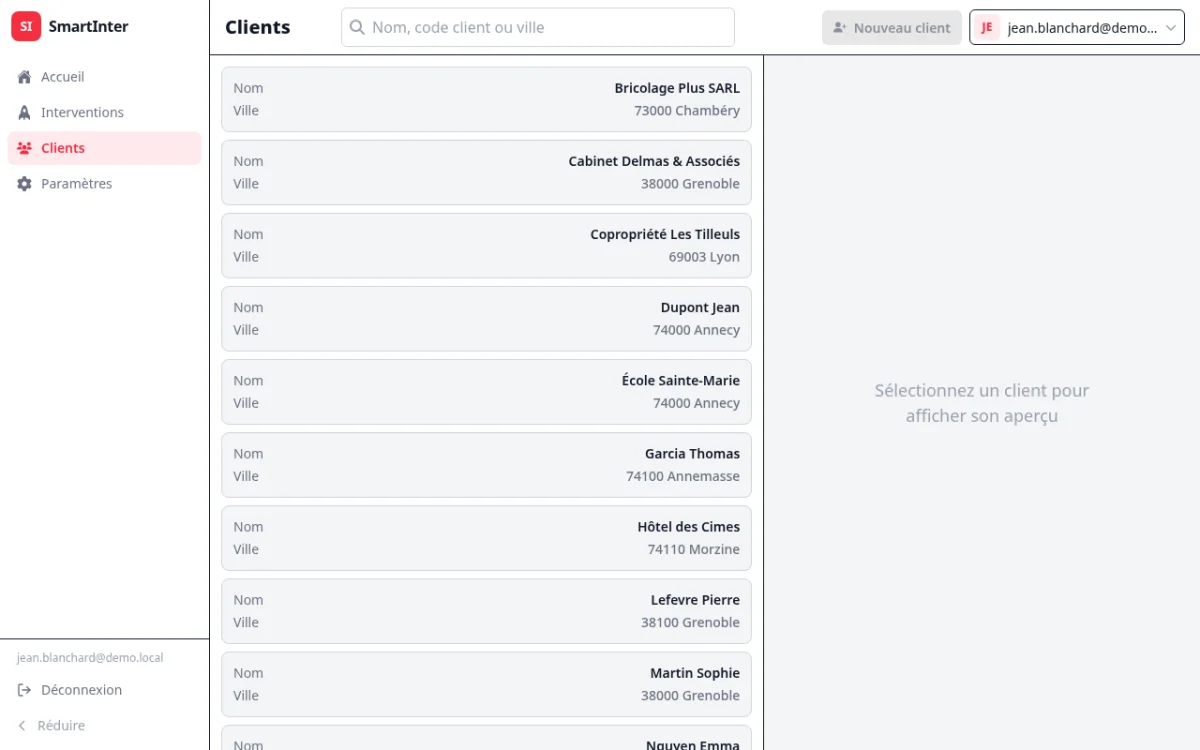Select Copropriété Les Tilleuls client

(486, 245)
